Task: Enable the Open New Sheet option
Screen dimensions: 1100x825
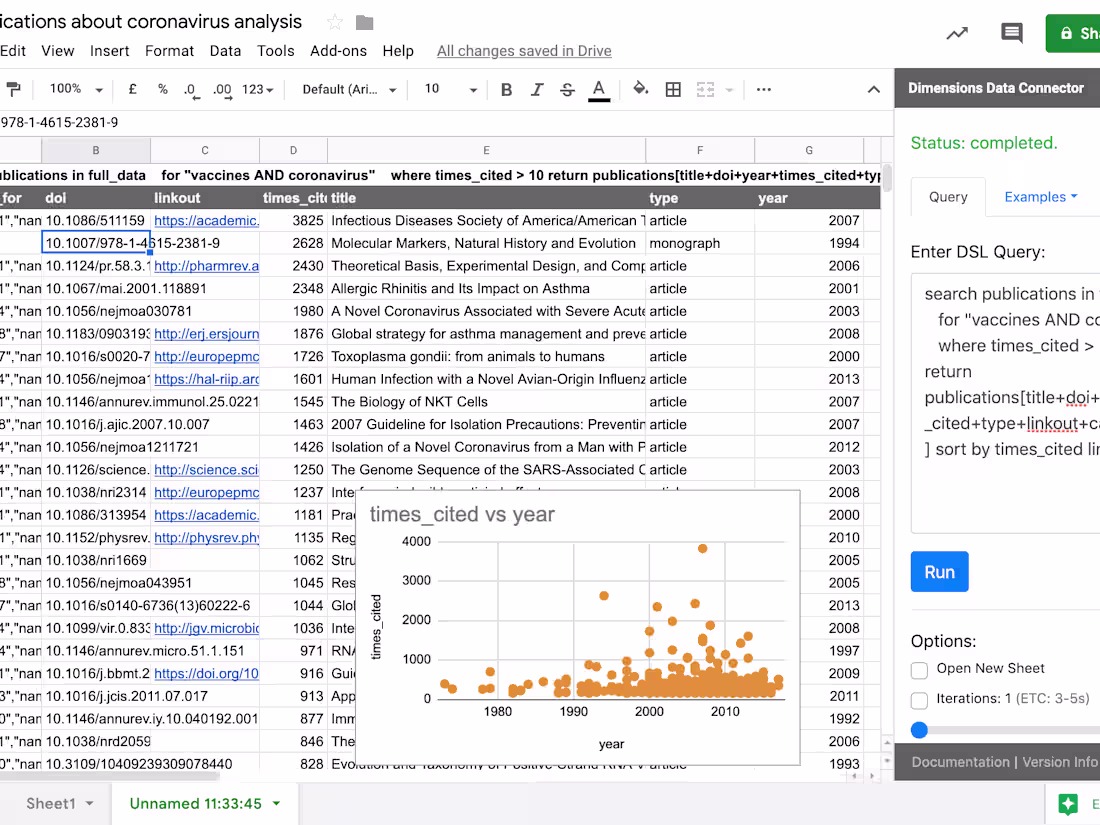Action: tap(919, 669)
